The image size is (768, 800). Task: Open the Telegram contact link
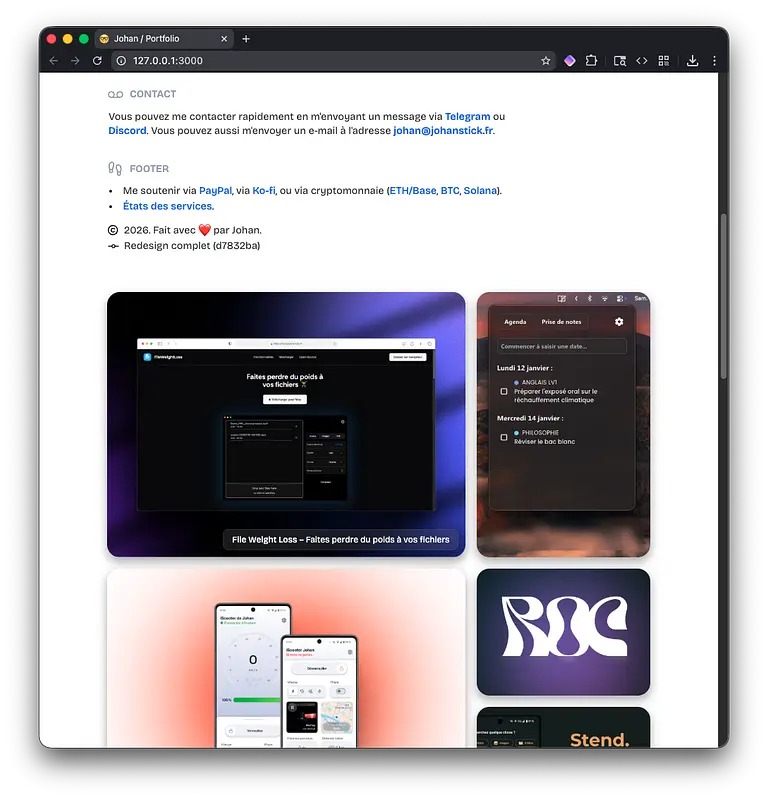[468, 117]
